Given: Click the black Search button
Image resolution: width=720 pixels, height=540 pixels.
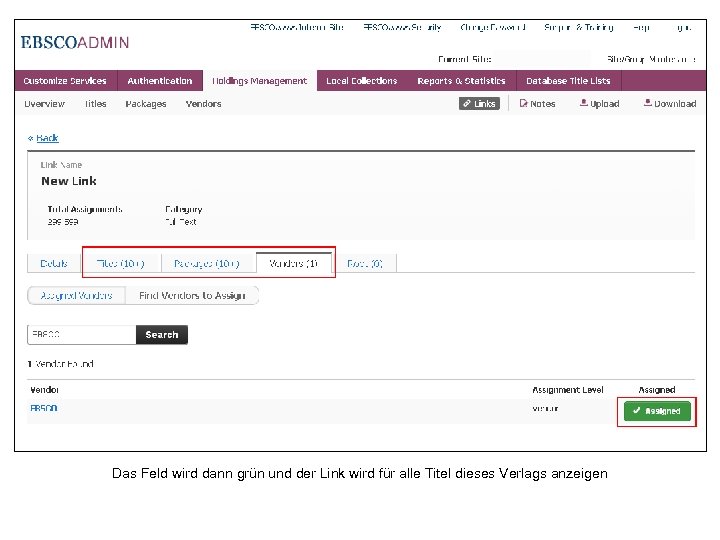Looking at the screenshot, I should pyautogui.click(x=162, y=335).
